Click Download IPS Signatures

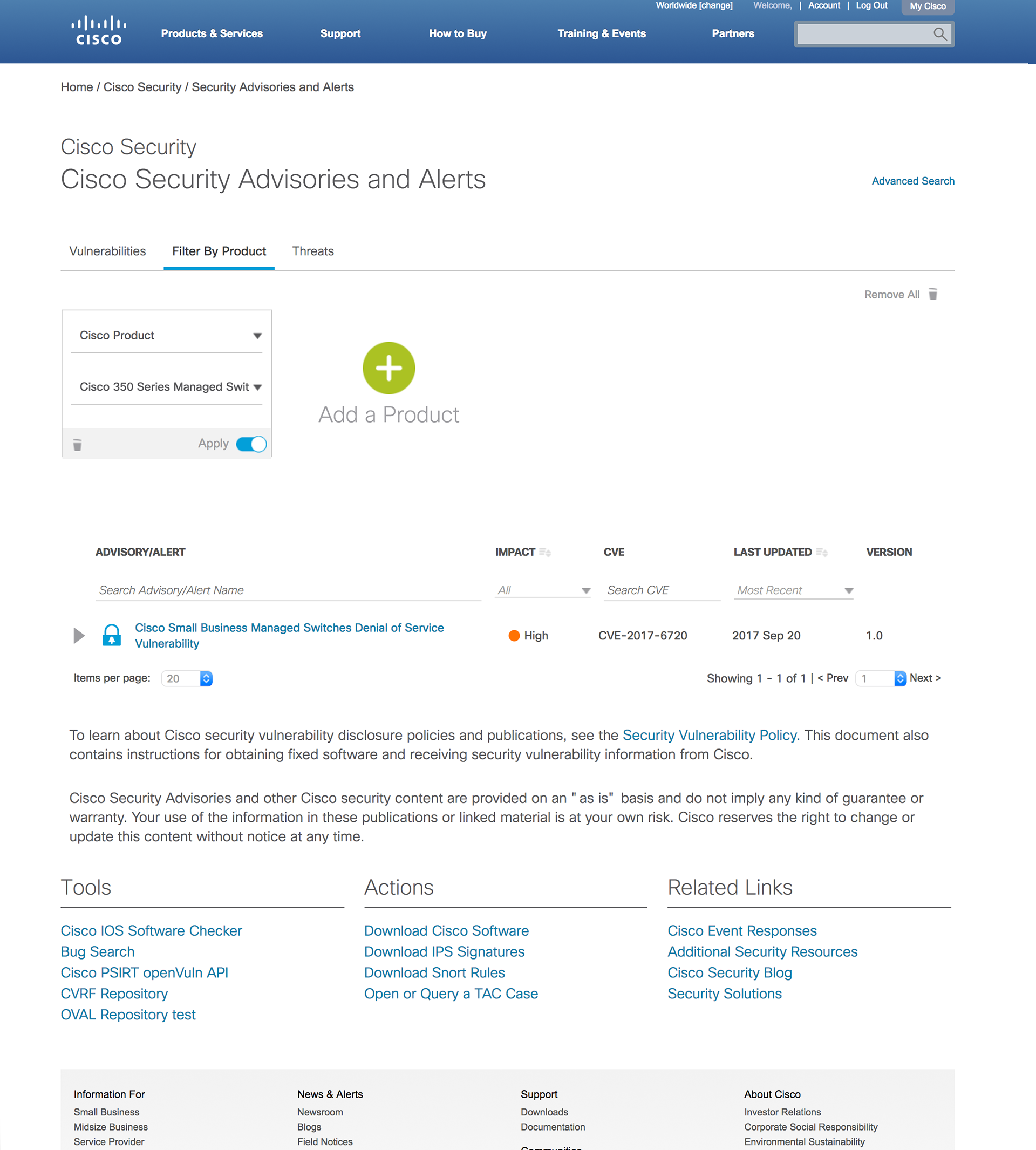pos(445,952)
